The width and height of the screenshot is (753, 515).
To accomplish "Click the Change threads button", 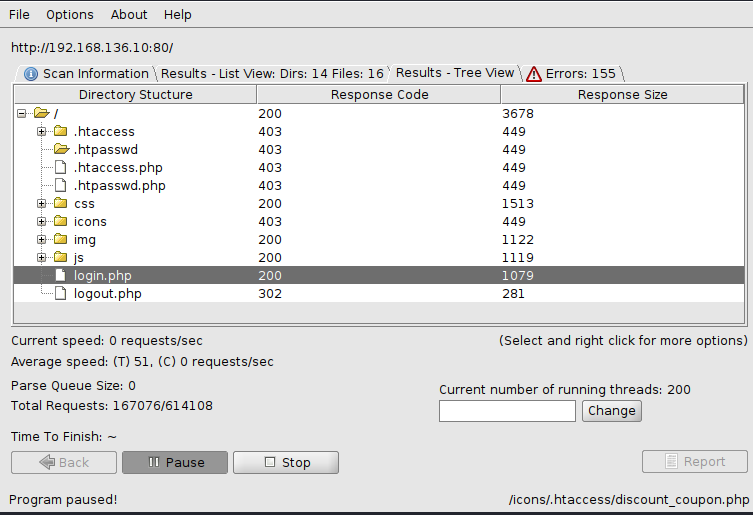I will tap(611, 411).
